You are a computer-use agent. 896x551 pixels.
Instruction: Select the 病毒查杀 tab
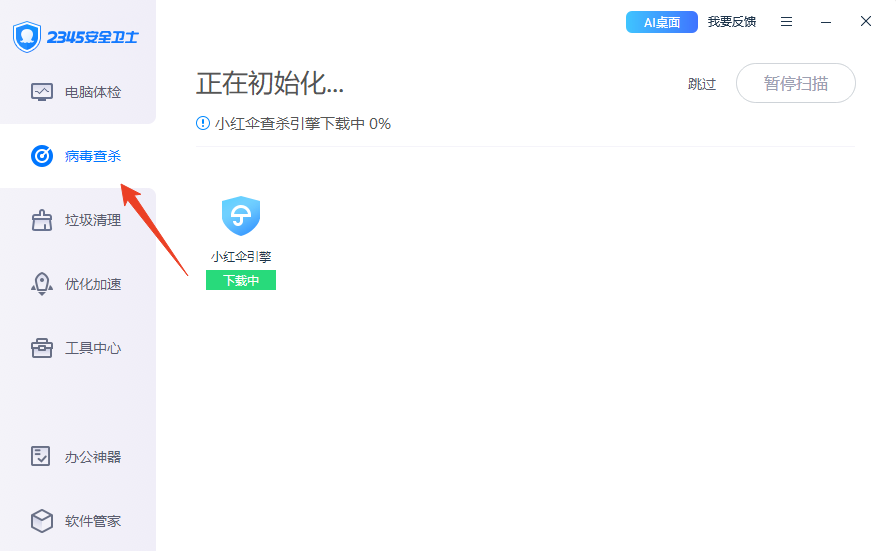(78, 156)
